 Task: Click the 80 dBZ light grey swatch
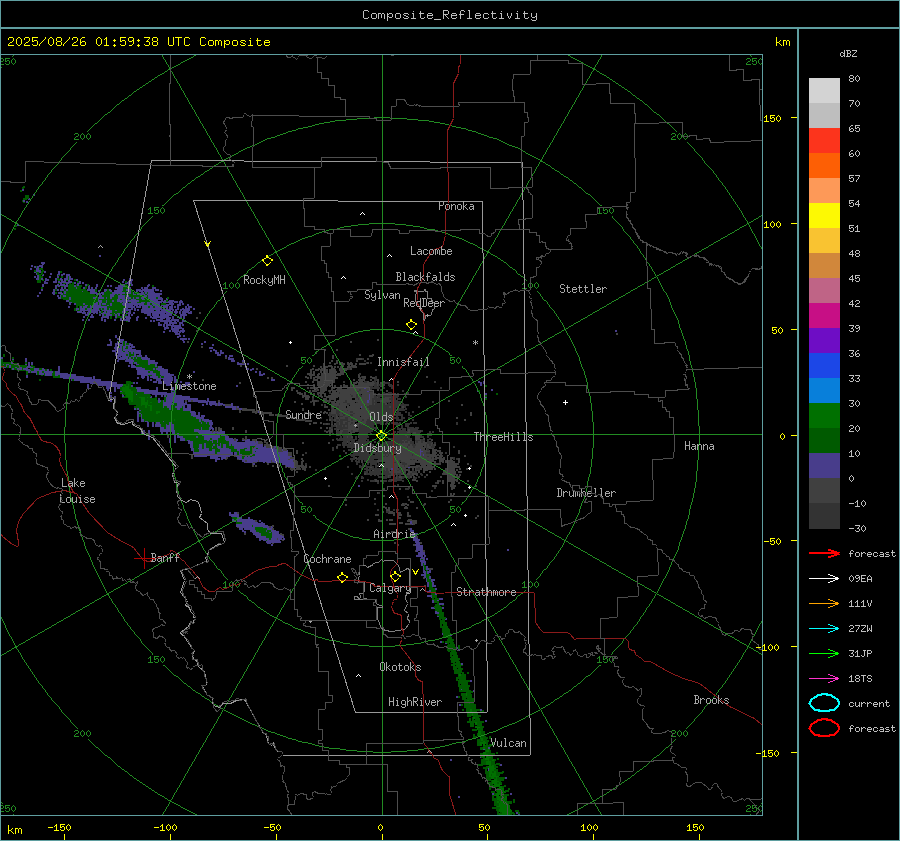824,91
